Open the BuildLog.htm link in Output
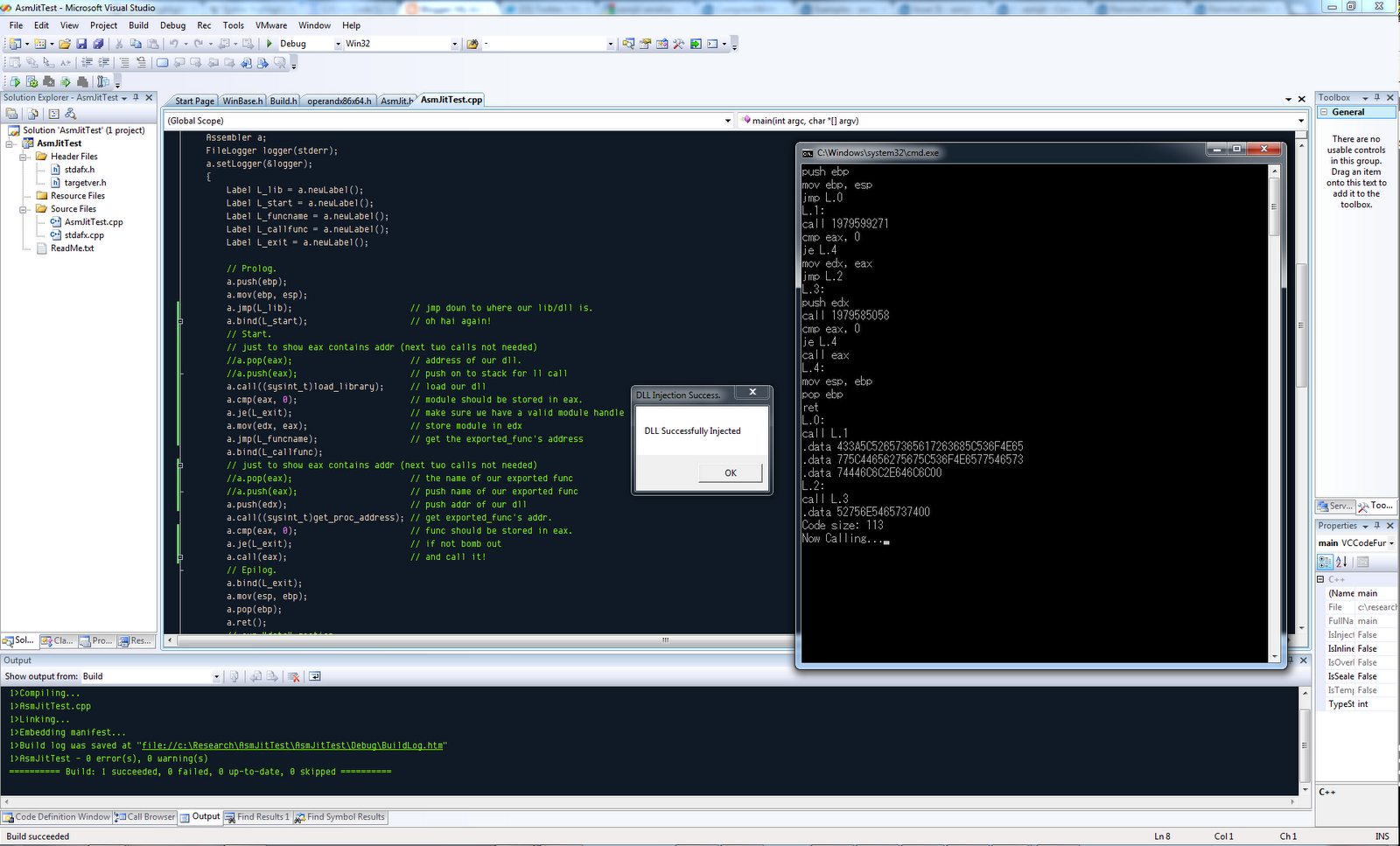Viewport: 1400px width, 846px height. pyautogui.click(x=292, y=746)
